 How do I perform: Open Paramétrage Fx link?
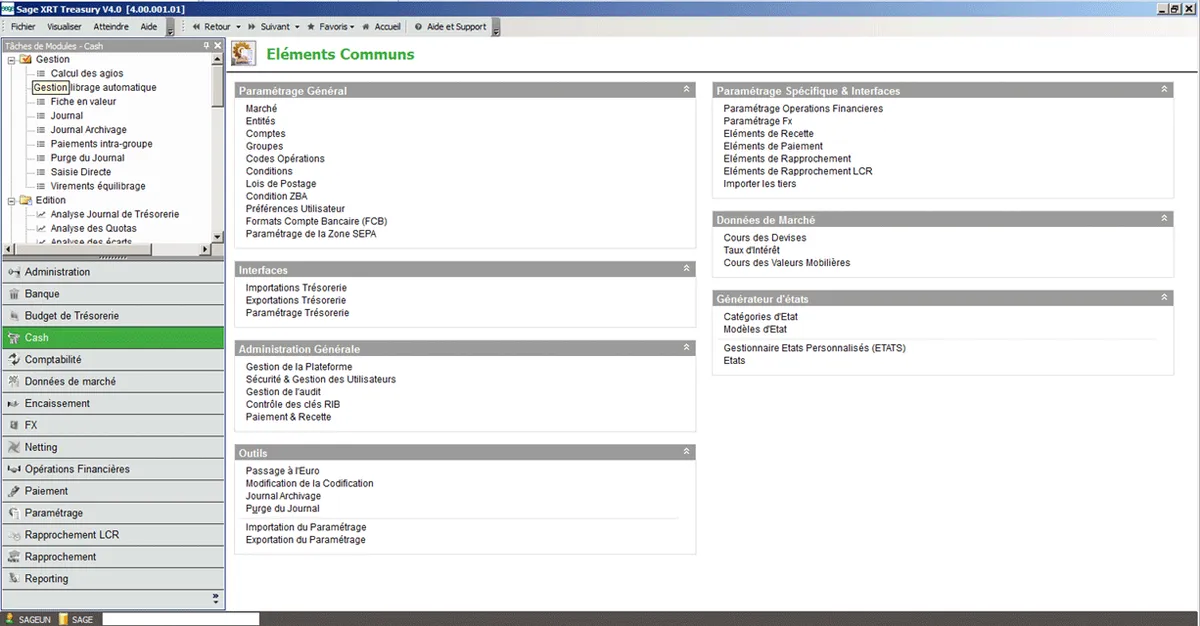pyautogui.click(x=758, y=121)
